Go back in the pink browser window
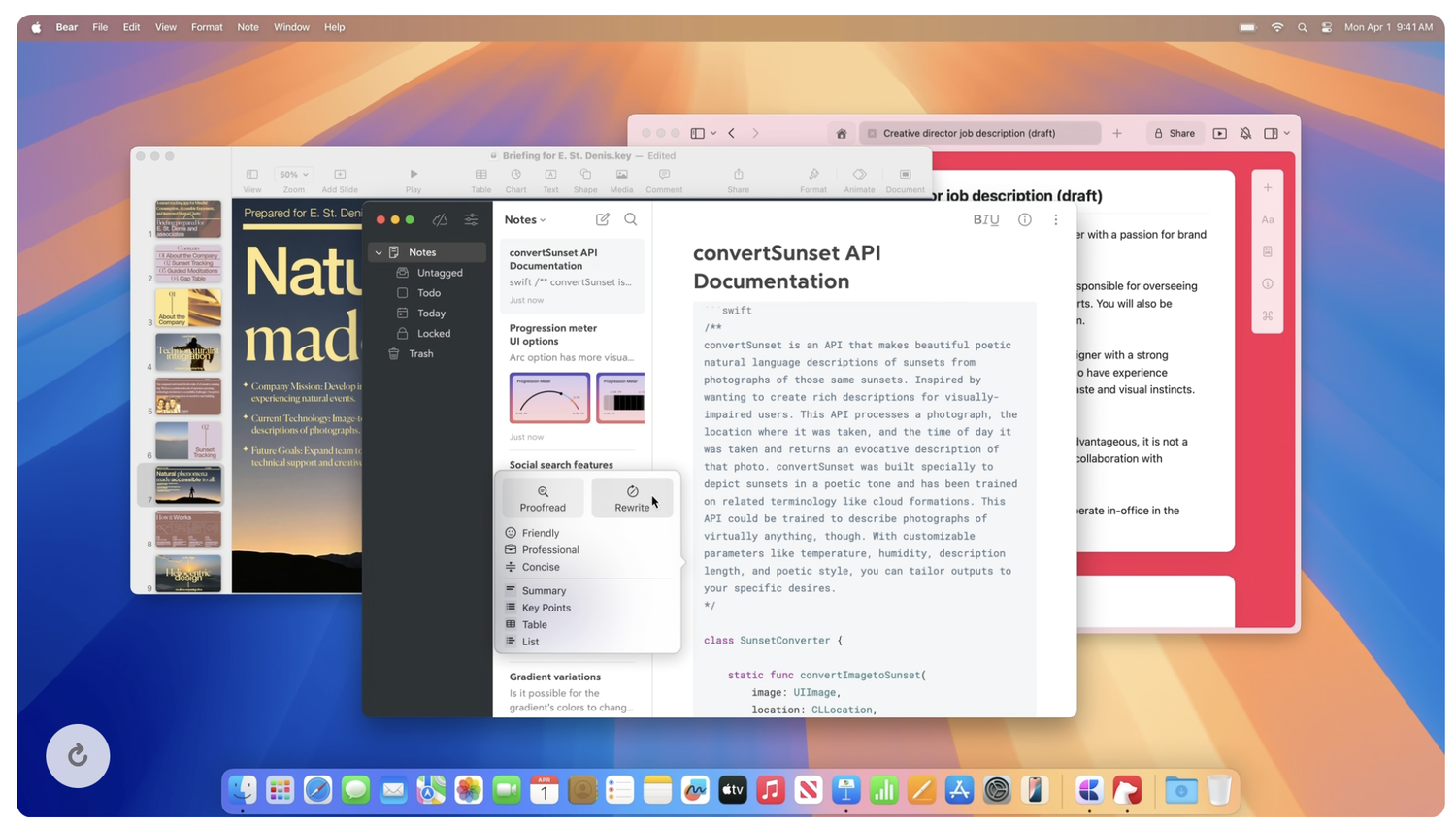Image resolution: width=1456 pixels, height=826 pixels. (732, 133)
